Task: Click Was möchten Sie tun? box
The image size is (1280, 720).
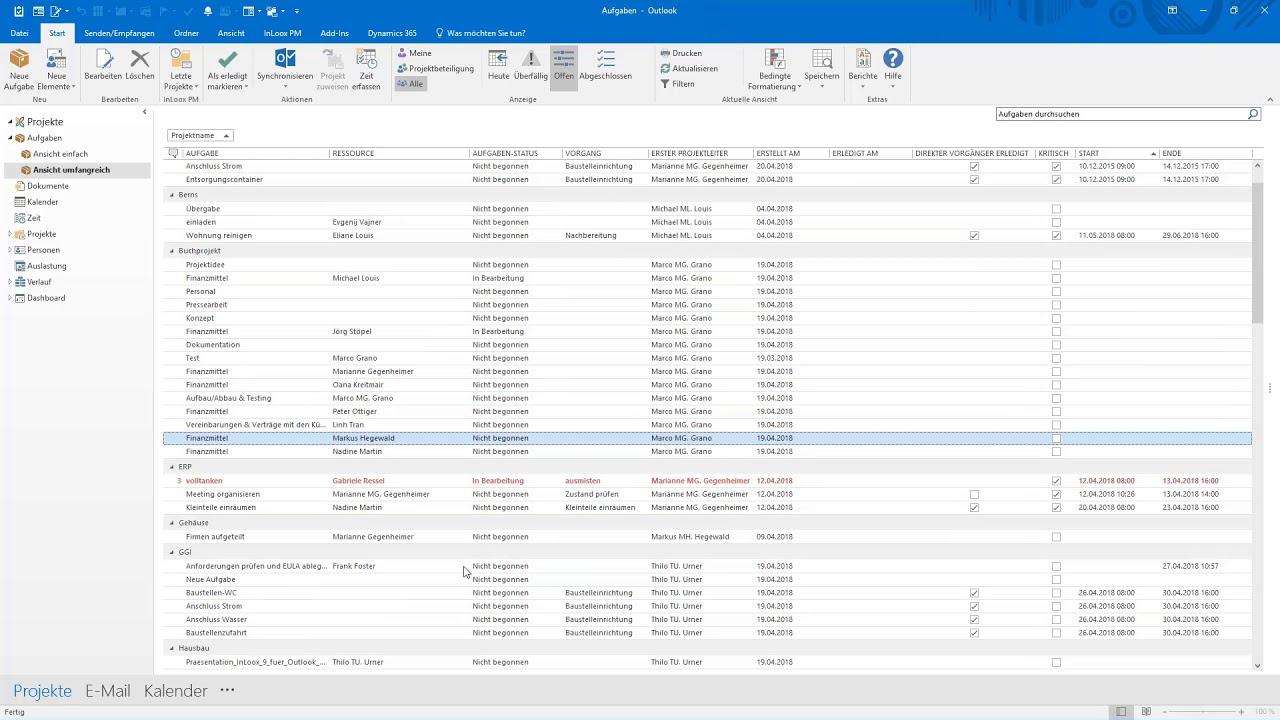Action: click(x=480, y=33)
